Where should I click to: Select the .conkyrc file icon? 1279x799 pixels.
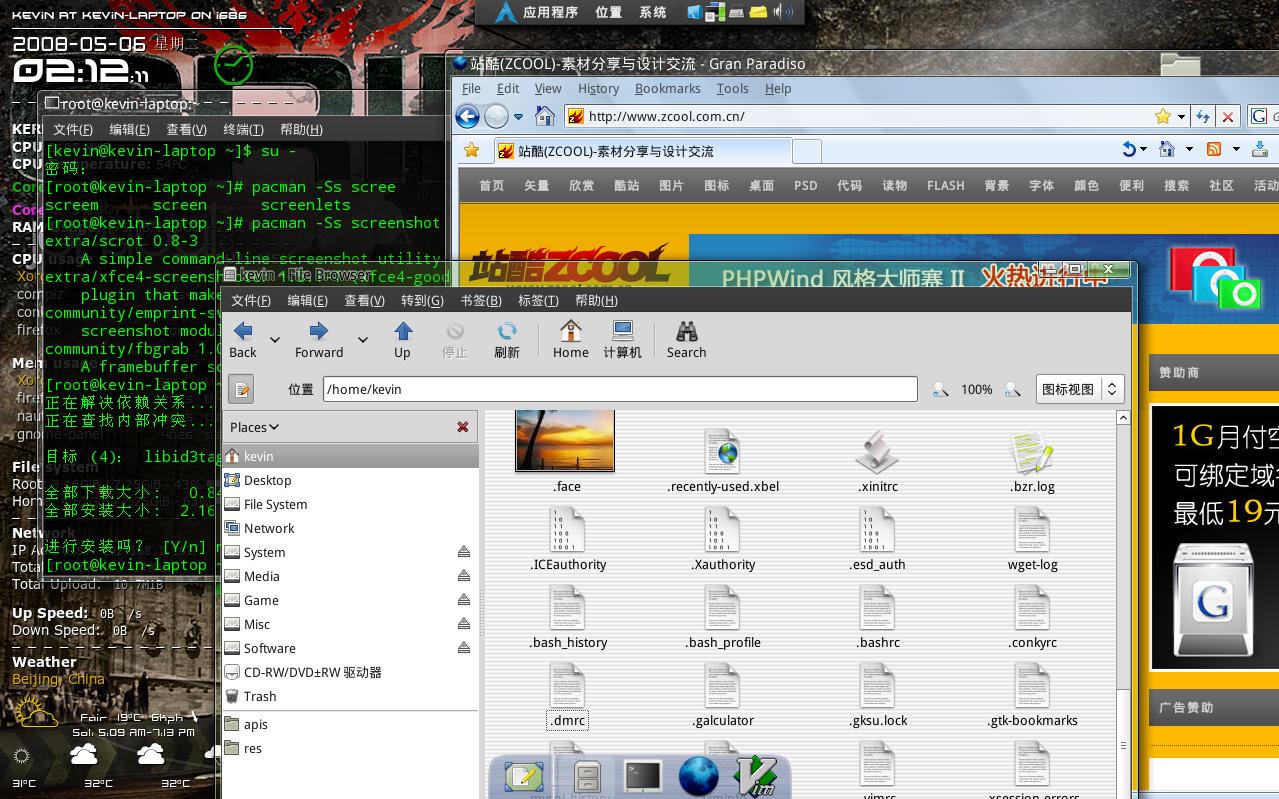pos(1032,608)
